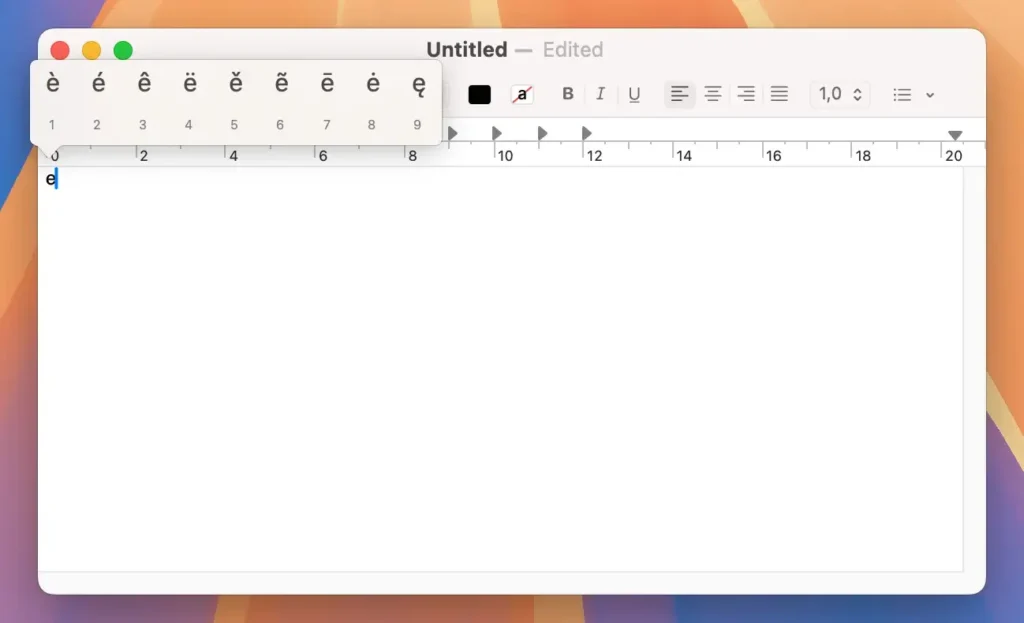
Task: Apply underline formatting
Action: coord(634,94)
